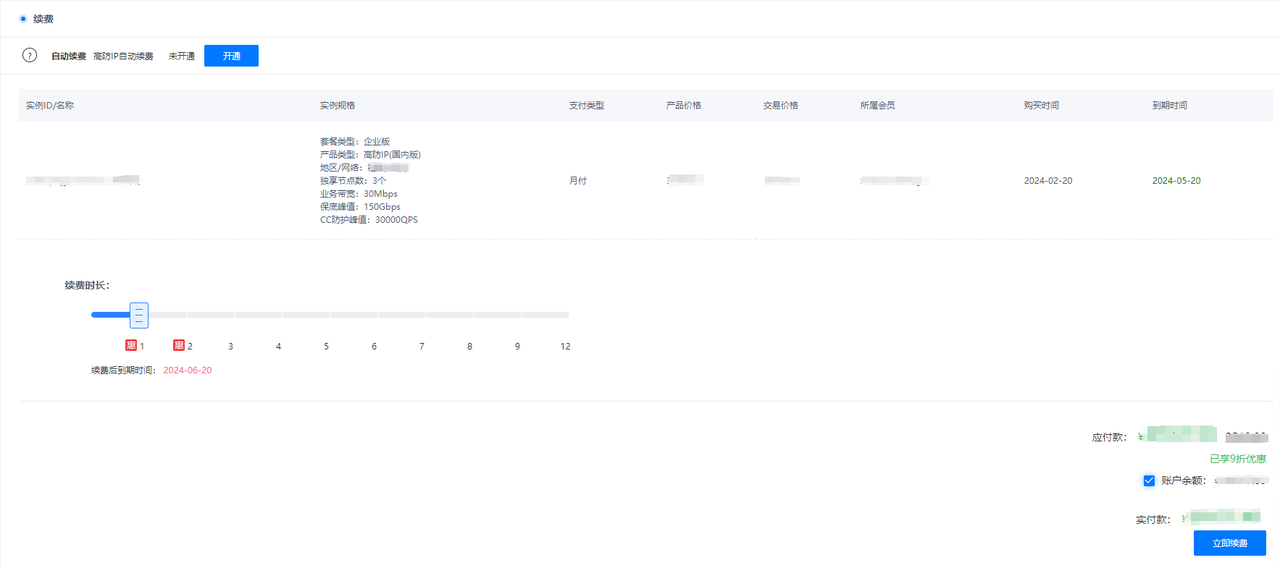Click the 已享9折优惠 discount text

click(x=1238, y=459)
